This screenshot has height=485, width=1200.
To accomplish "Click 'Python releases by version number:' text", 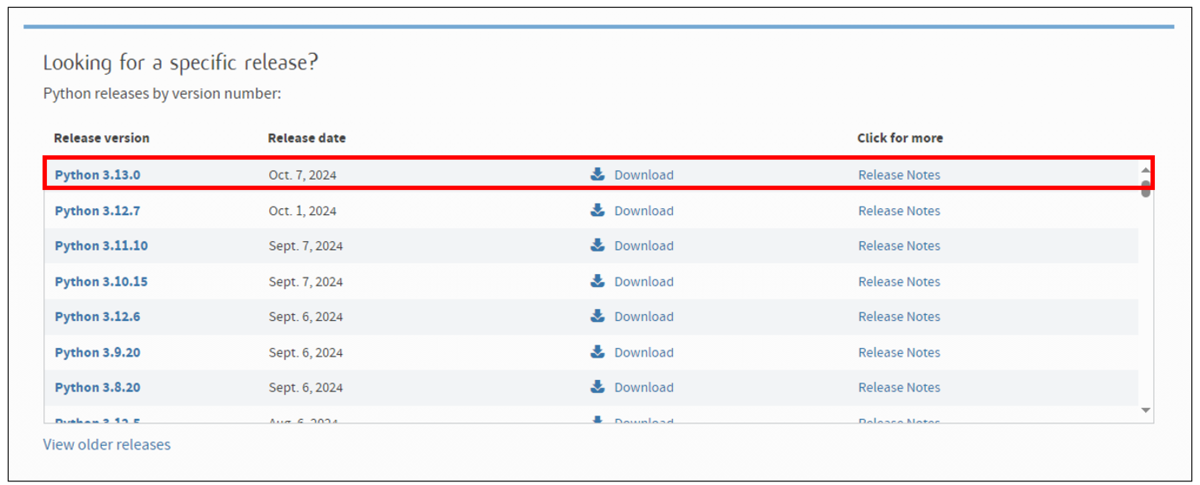I will (x=163, y=94).
